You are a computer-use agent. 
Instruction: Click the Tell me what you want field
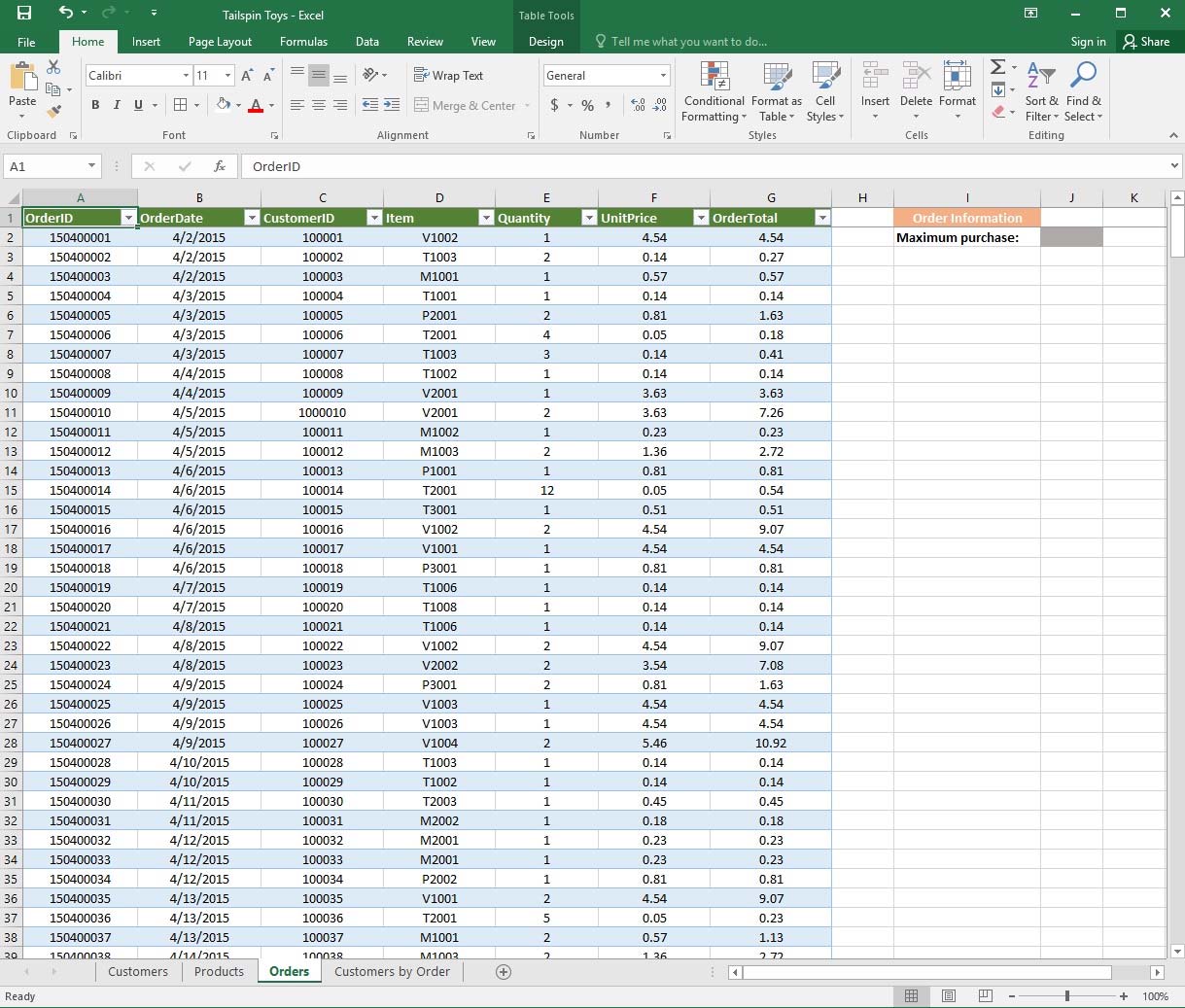pos(688,42)
